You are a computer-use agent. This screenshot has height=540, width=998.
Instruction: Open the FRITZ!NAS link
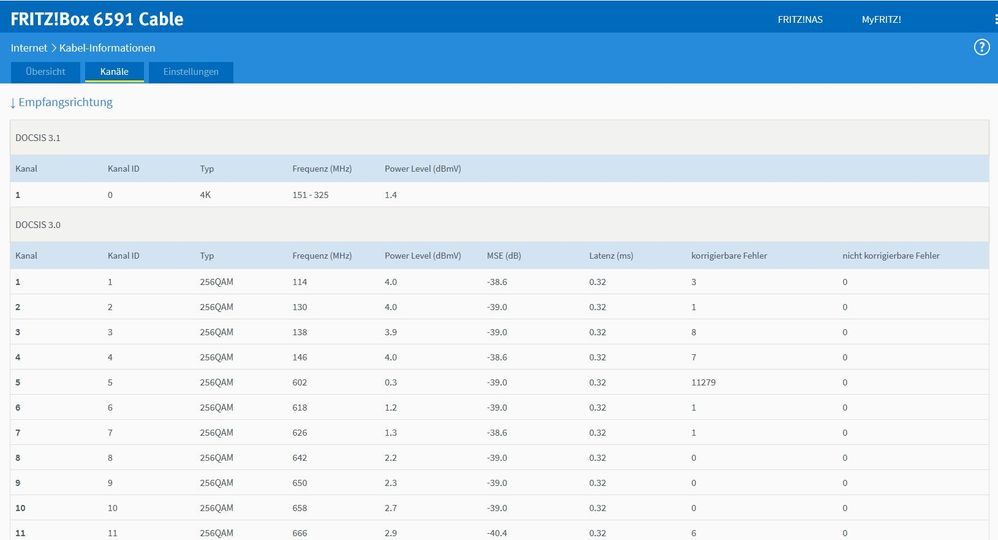[x=800, y=19]
